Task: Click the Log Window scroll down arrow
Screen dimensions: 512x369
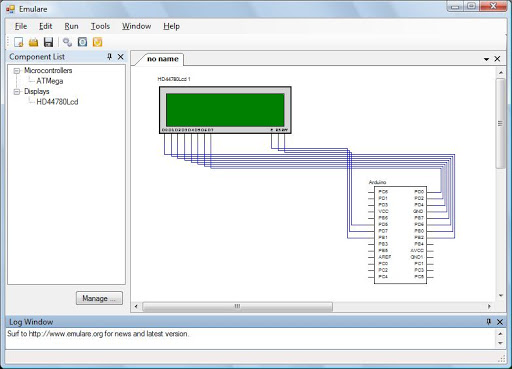Action: (500, 343)
